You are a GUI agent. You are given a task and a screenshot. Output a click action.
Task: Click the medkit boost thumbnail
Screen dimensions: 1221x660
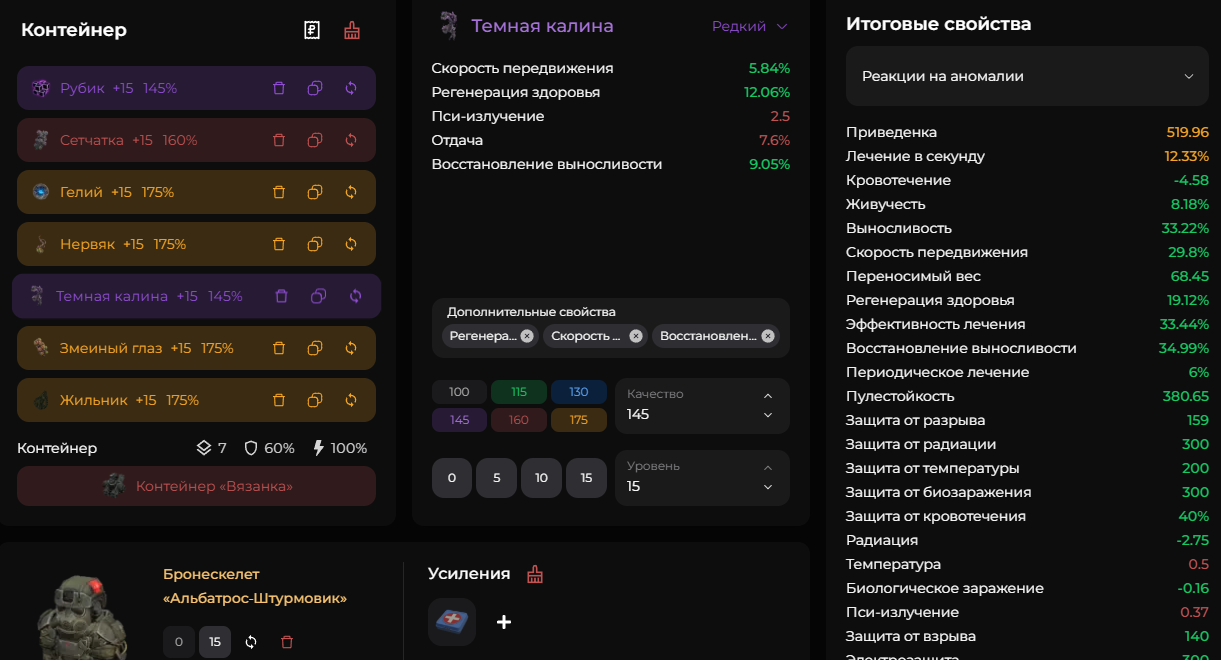click(452, 622)
